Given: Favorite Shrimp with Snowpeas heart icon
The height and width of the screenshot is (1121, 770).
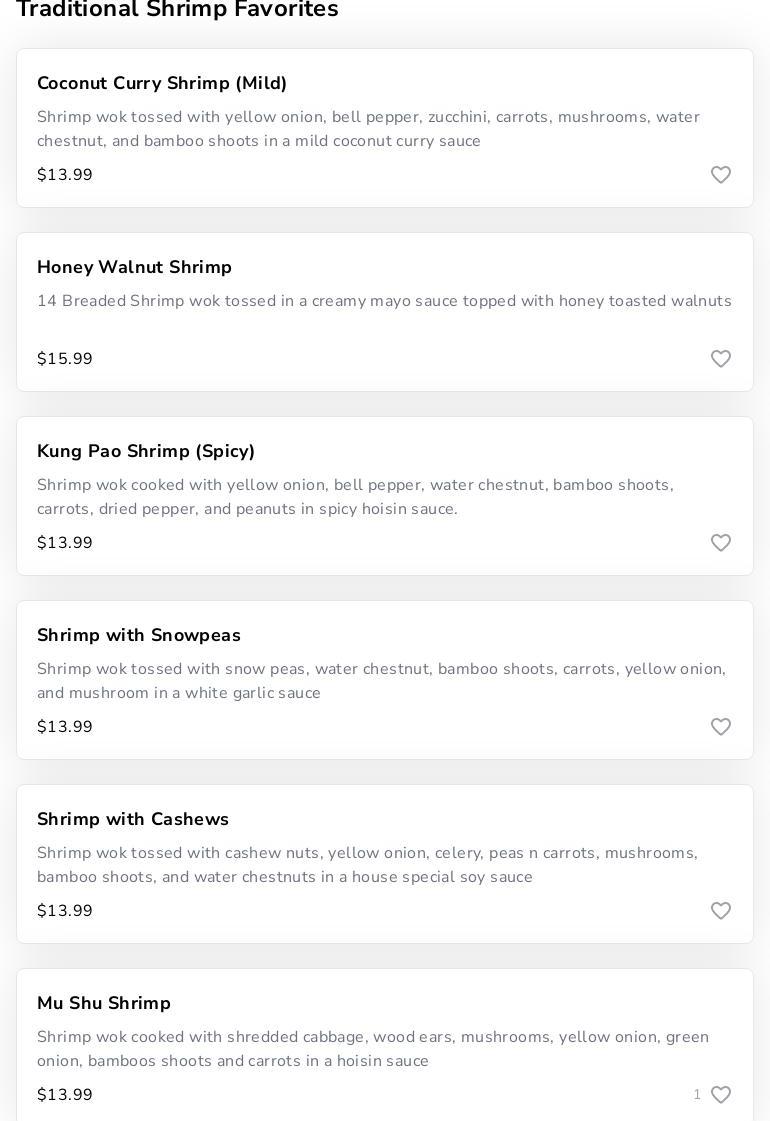Looking at the screenshot, I should point(721,727).
